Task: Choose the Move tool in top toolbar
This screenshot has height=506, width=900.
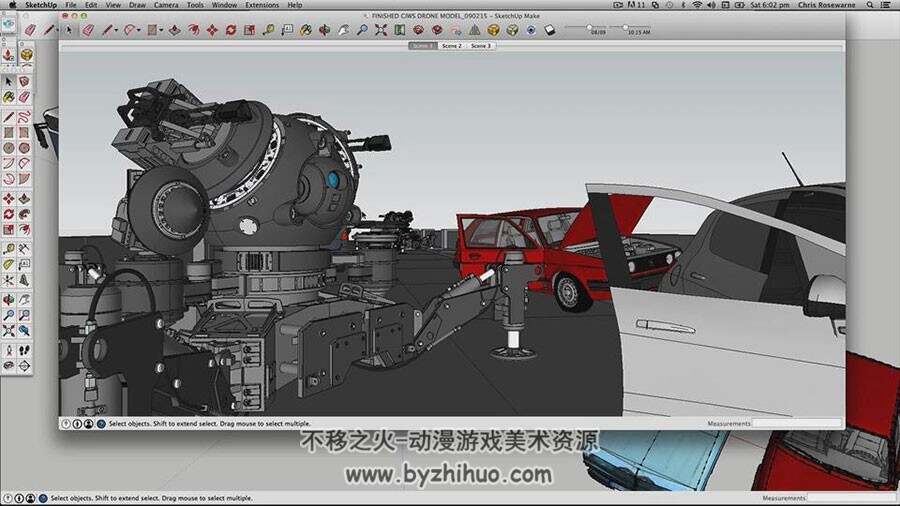Action: pyautogui.click(x=212, y=30)
